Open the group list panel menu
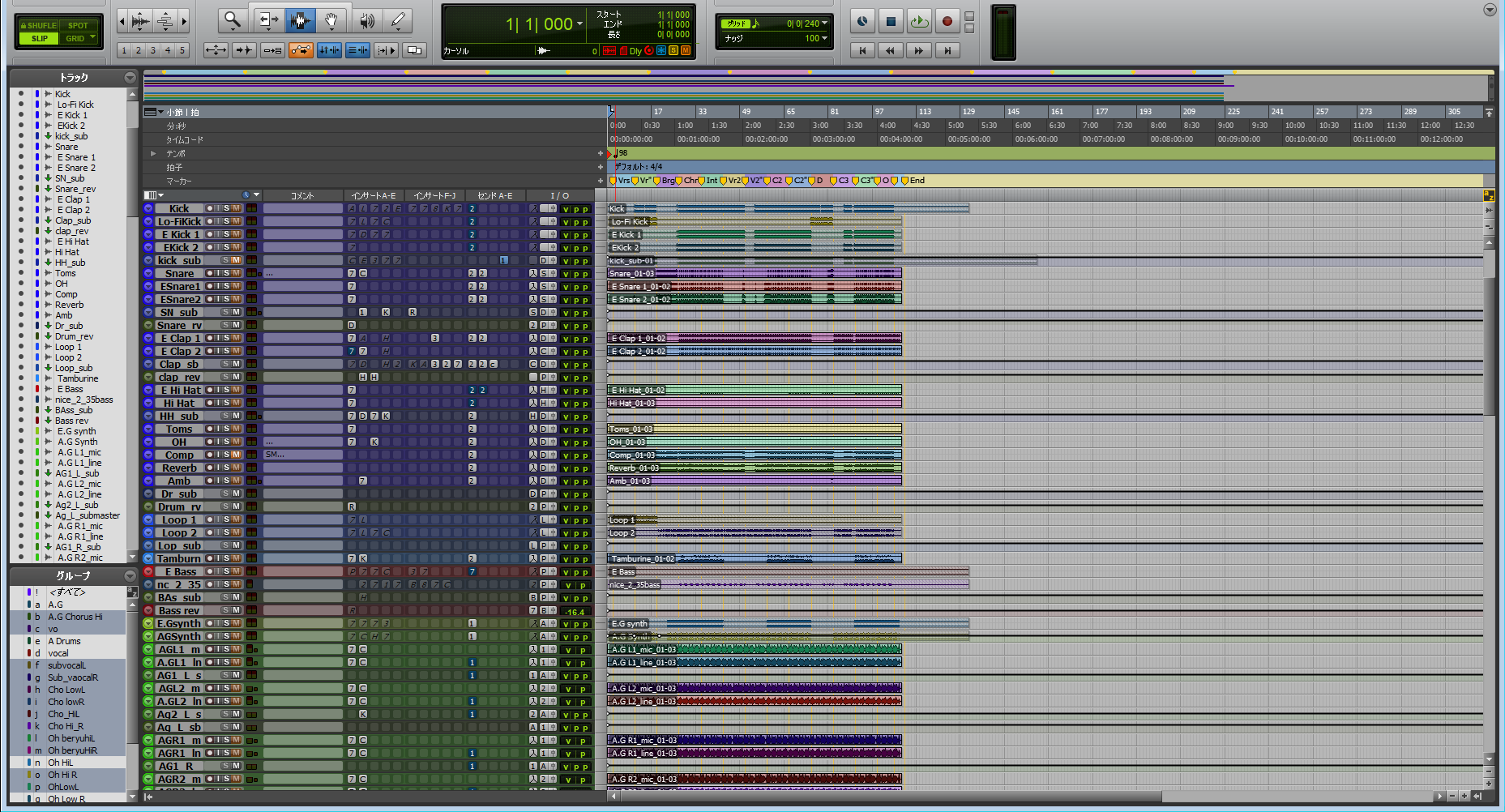 (130, 575)
